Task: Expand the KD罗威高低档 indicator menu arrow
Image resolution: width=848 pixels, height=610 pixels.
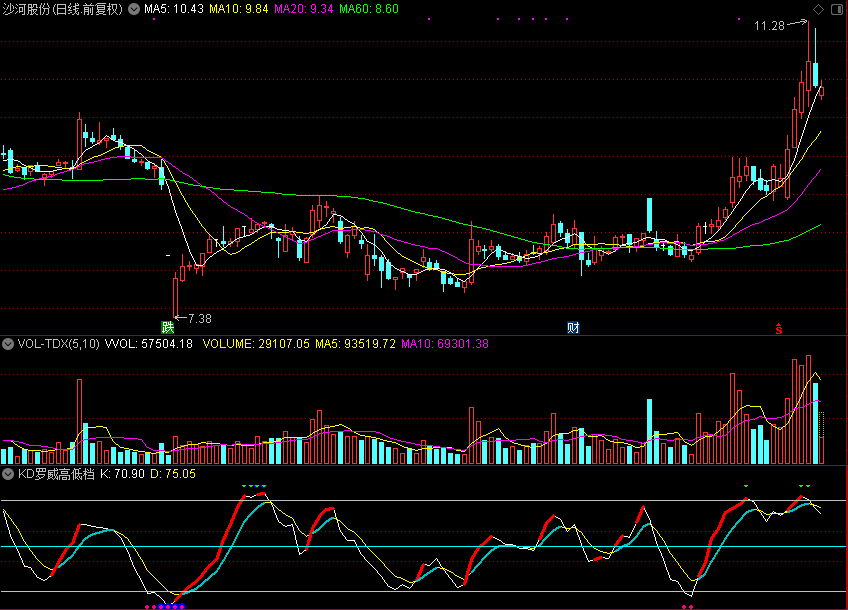Action: (x=8, y=474)
